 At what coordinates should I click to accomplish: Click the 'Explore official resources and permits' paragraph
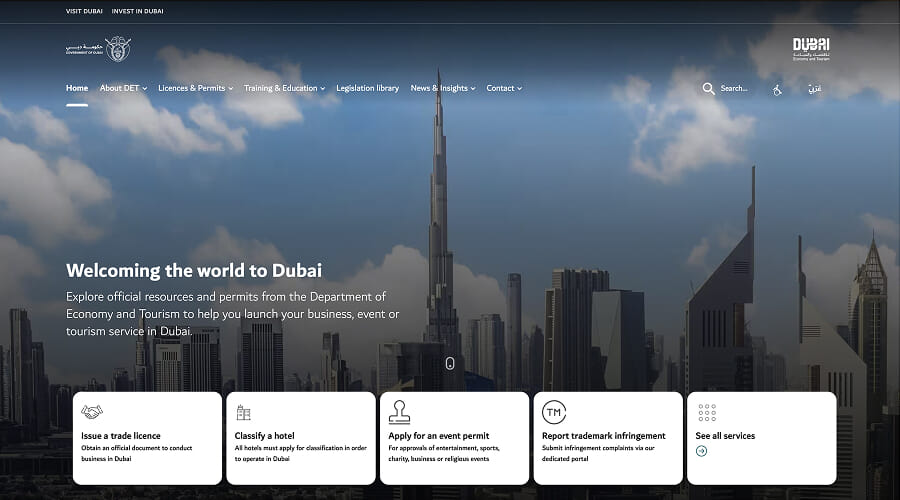232,314
